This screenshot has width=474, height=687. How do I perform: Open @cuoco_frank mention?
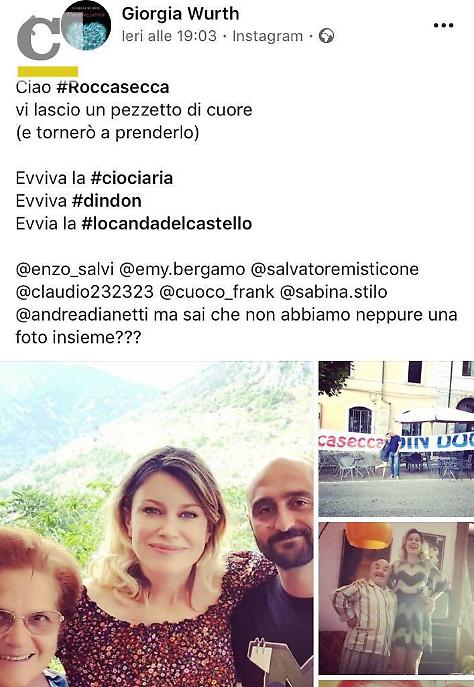[216, 292]
